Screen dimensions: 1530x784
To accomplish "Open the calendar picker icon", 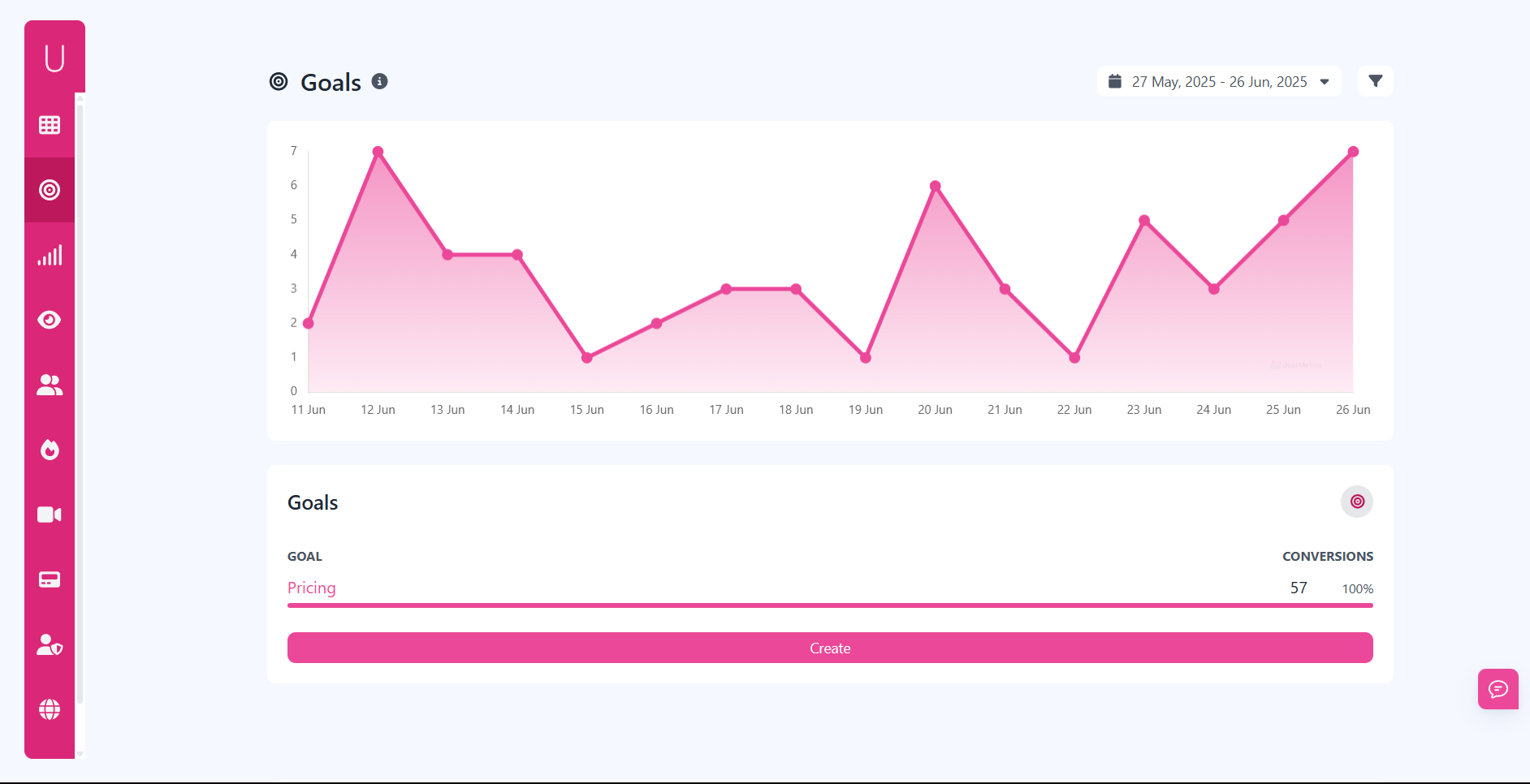I will [x=1115, y=81].
